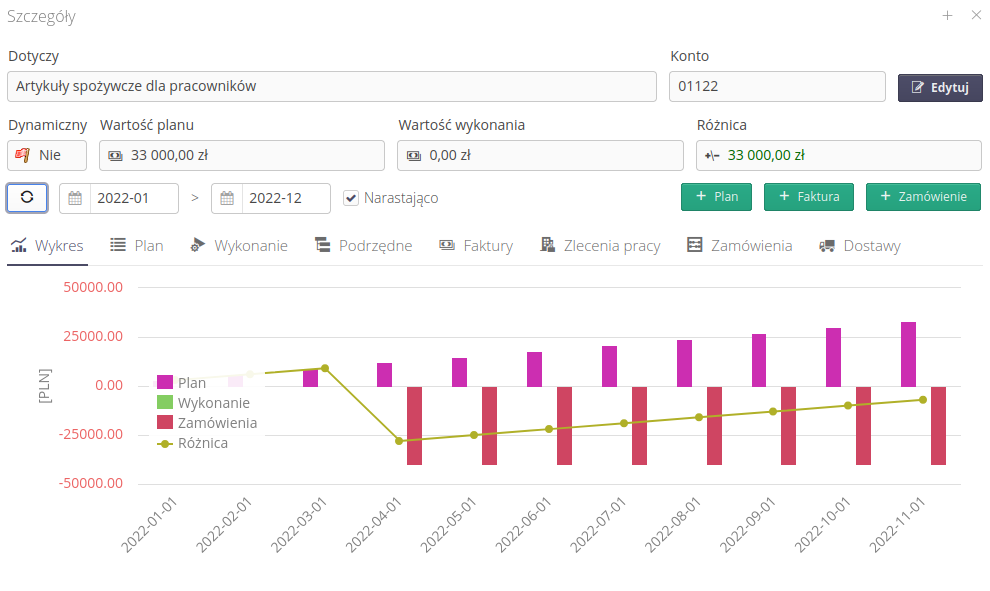
Task: Switch to the Plan tab
Action: click(x=136, y=243)
